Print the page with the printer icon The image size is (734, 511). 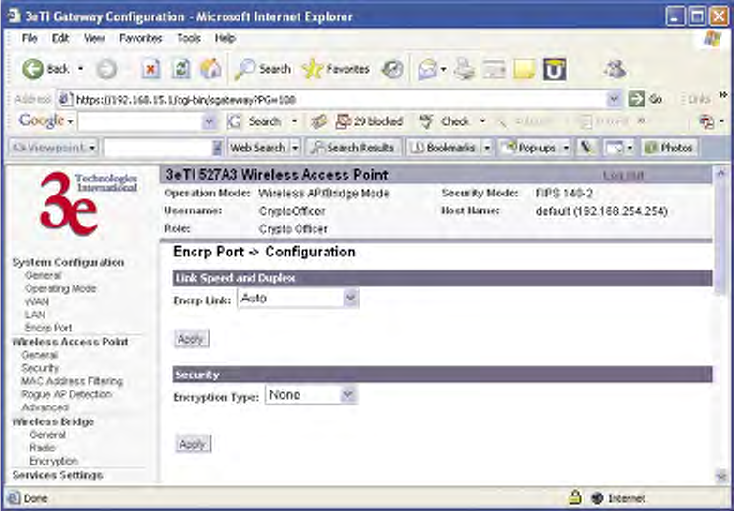click(x=464, y=70)
